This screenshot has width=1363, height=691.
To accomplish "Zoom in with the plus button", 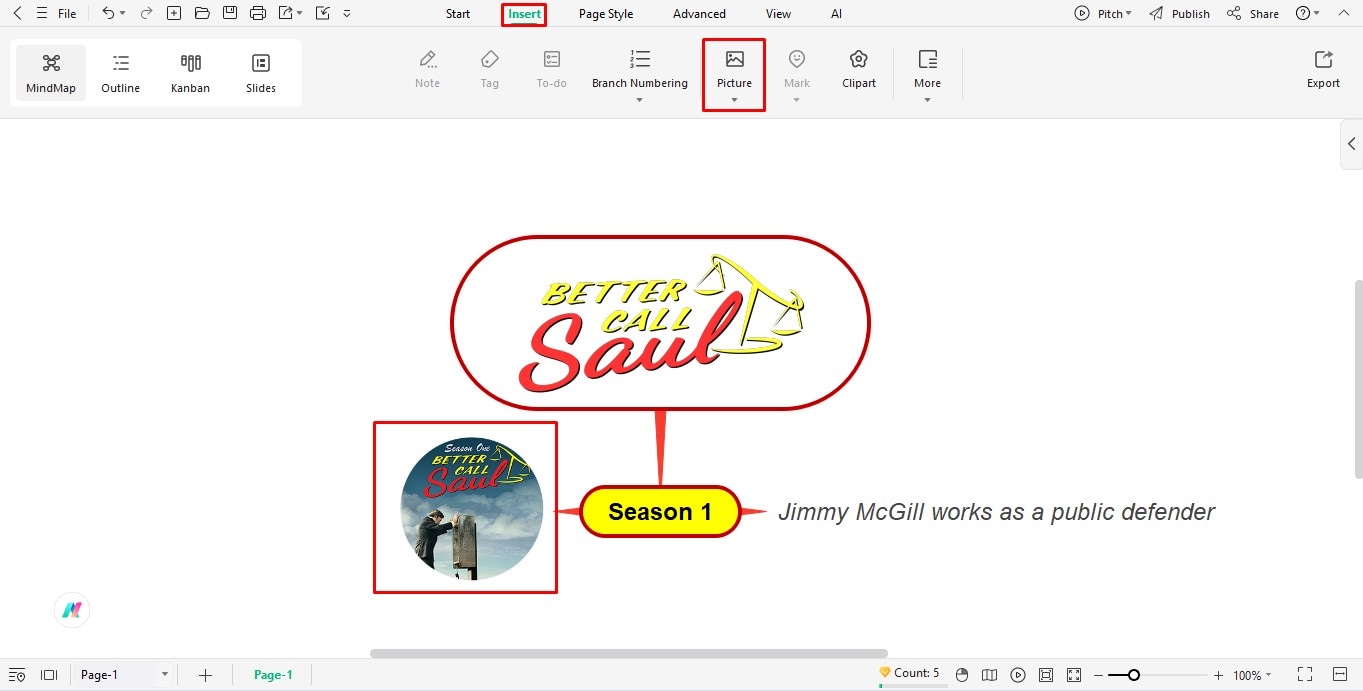I will pyautogui.click(x=1218, y=676).
